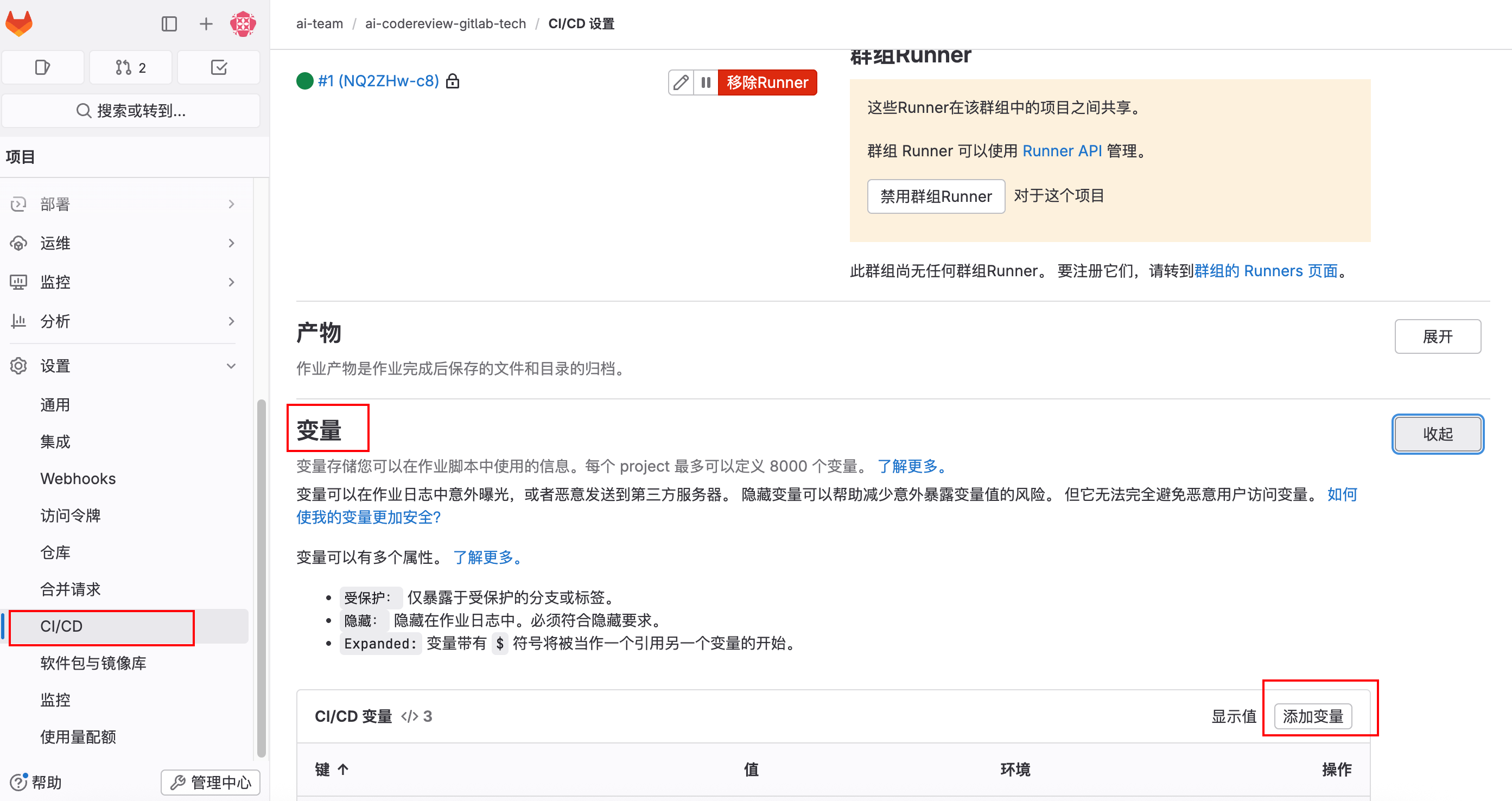The width and height of the screenshot is (1512, 801).
Task: Click the sidebar vertical scrollbar
Action: click(261, 578)
